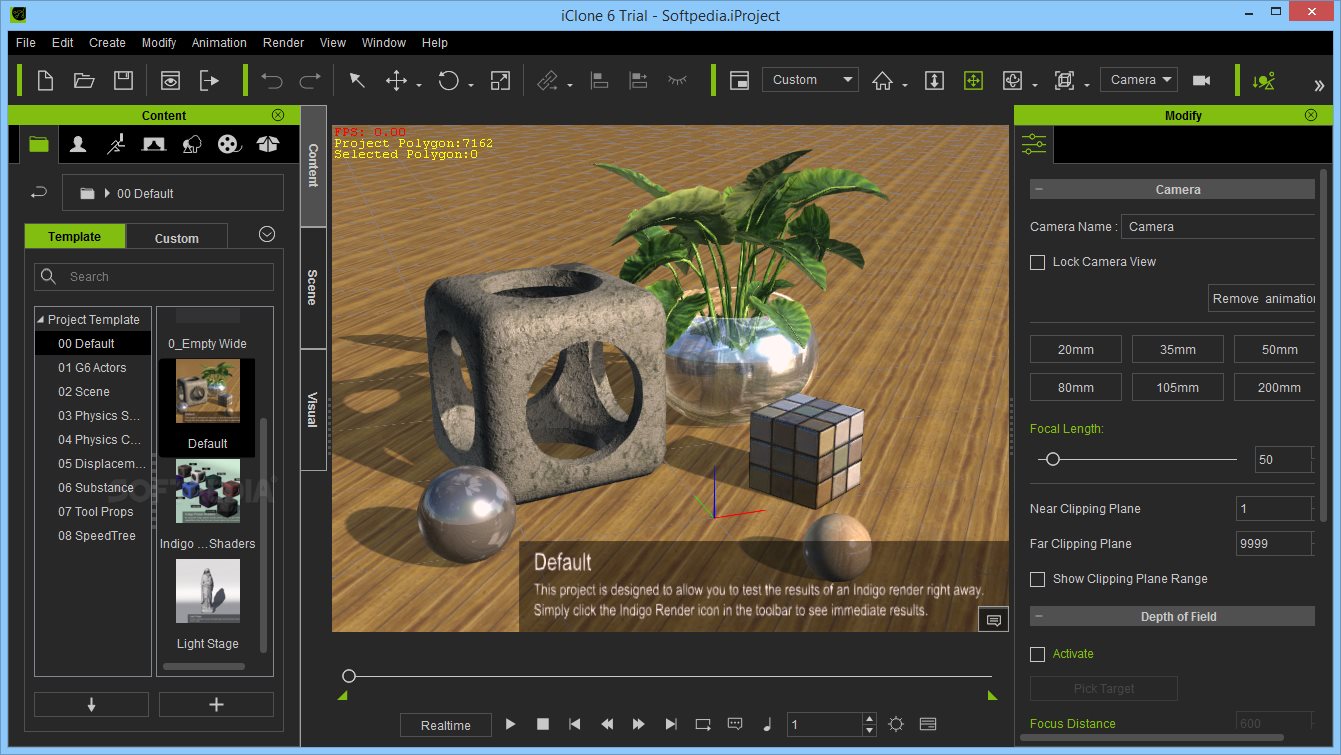Click the Search field in Content panel
This screenshot has height=755, width=1341.
[154, 277]
